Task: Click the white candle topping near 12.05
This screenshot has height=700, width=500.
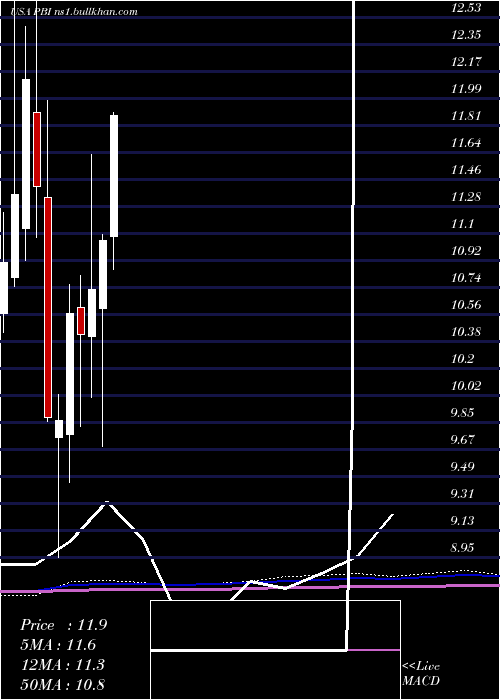Action: coord(26,154)
